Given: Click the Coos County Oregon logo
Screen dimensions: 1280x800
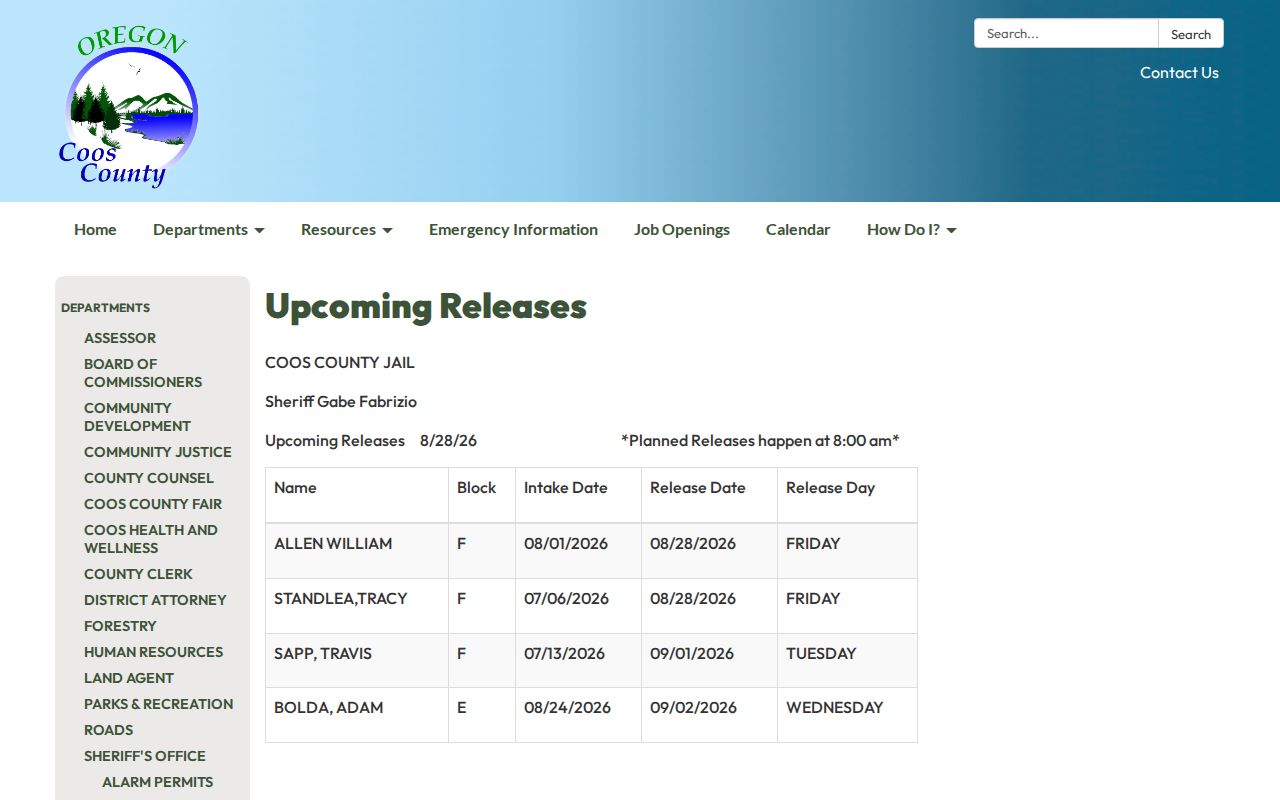Looking at the screenshot, I should coord(128,107).
